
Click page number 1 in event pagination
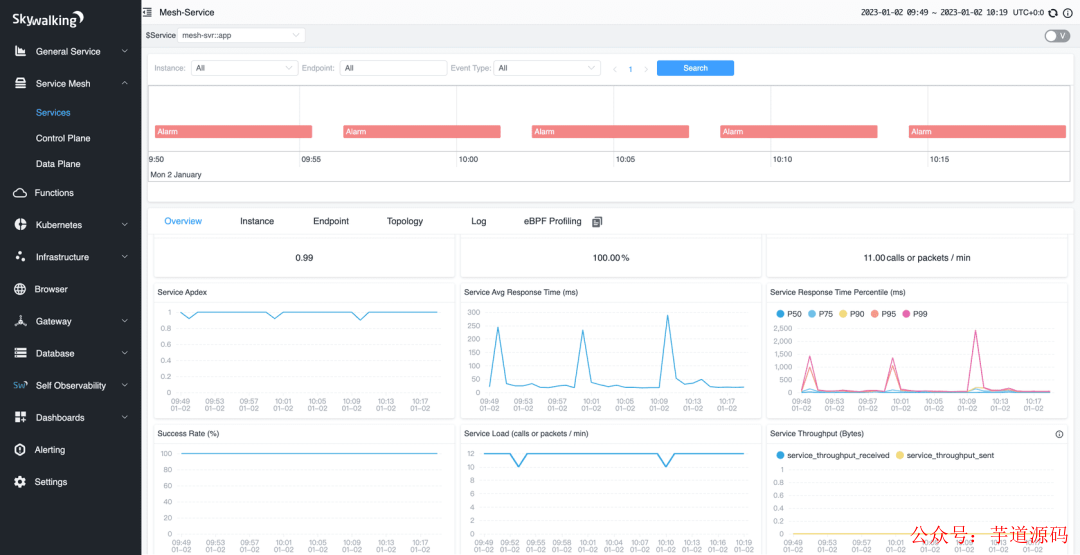(x=630, y=69)
